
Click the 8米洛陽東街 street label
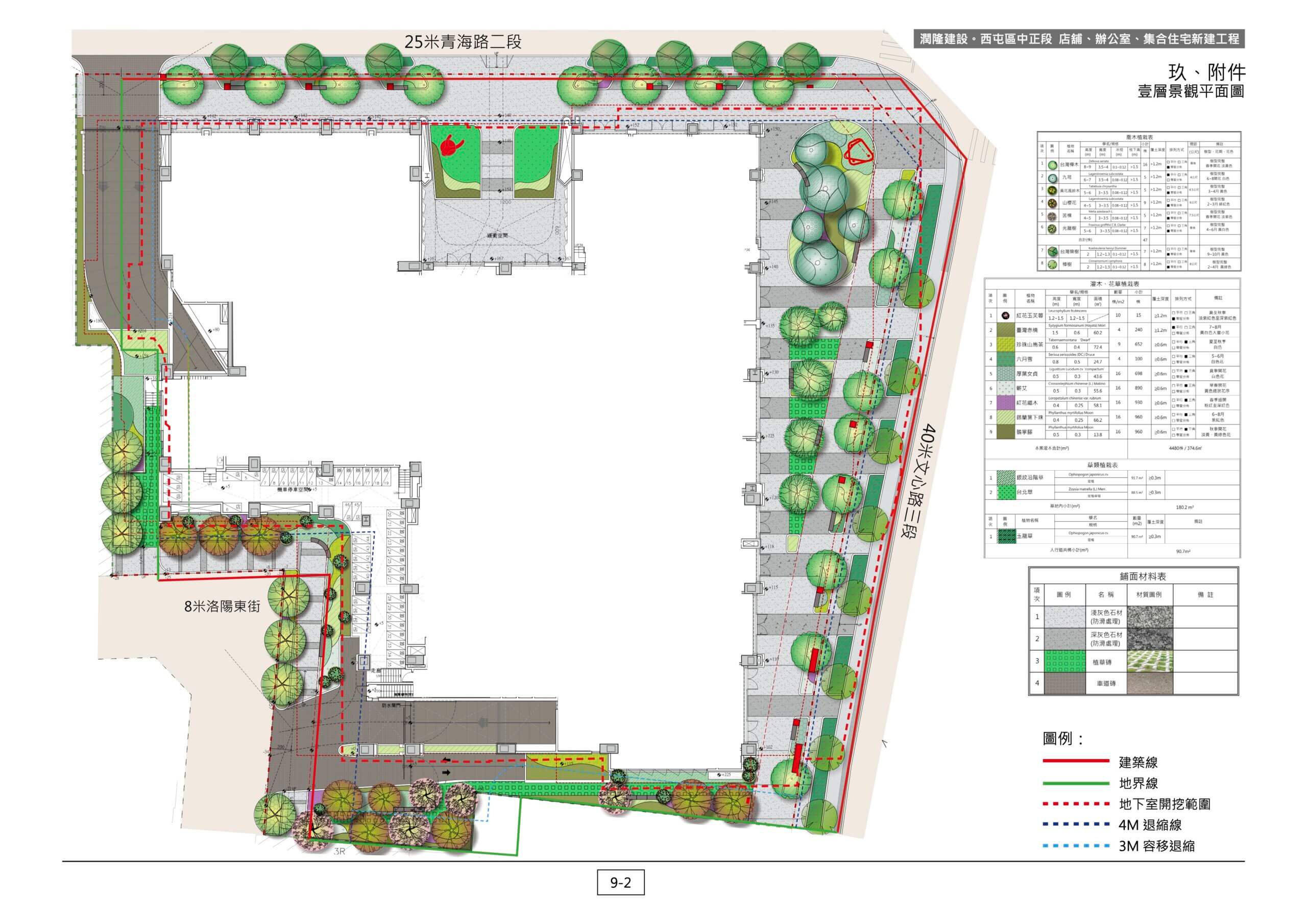point(223,606)
